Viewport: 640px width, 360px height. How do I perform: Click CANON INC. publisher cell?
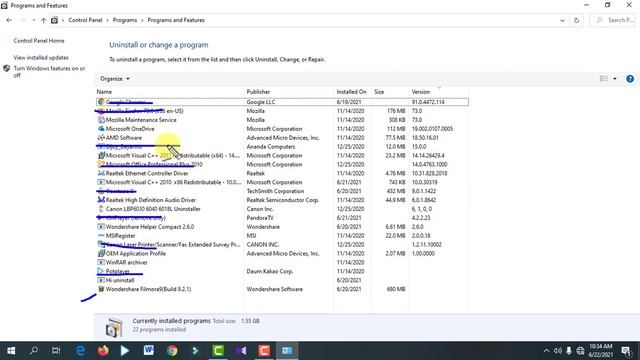pos(262,245)
